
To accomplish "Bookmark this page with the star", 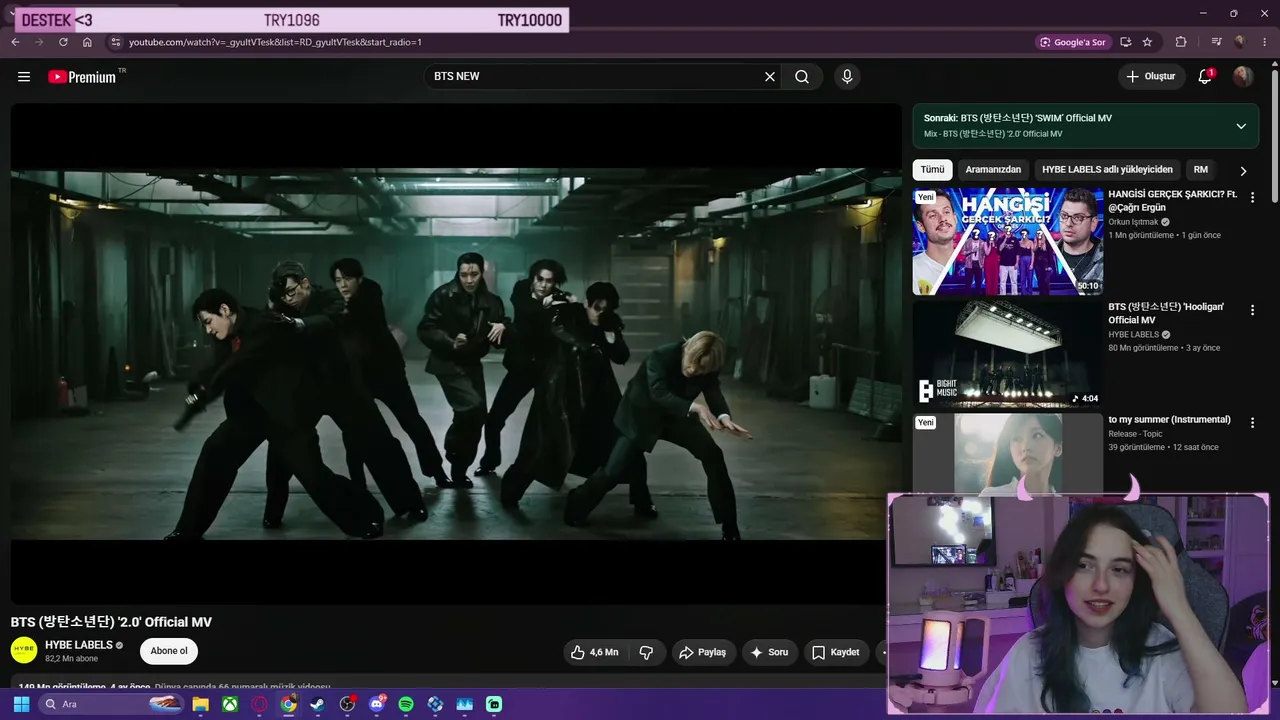I will click(x=1147, y=42).
